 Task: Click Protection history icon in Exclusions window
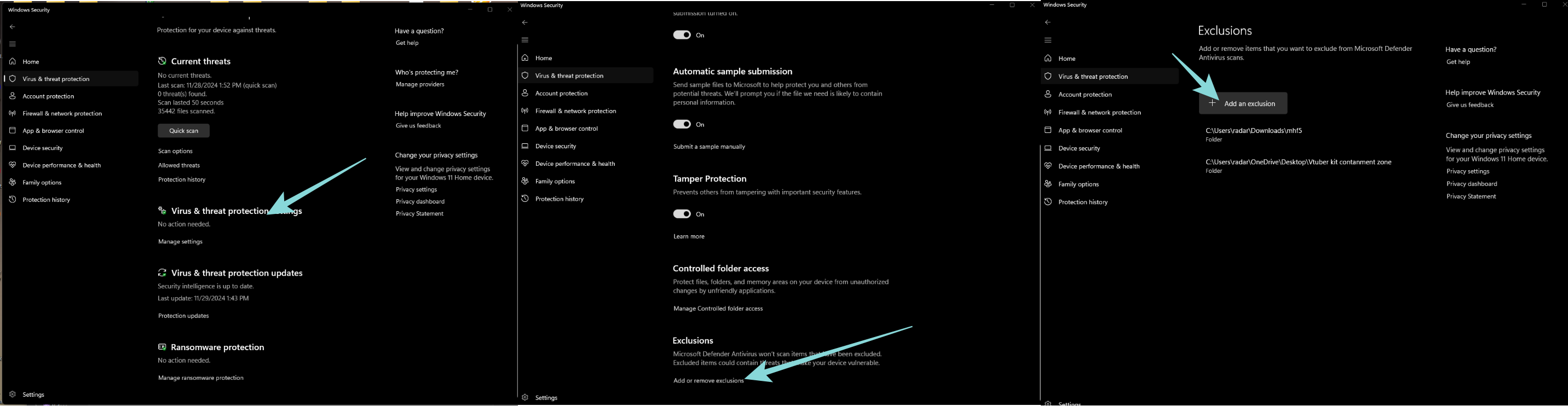point(1047,201)
